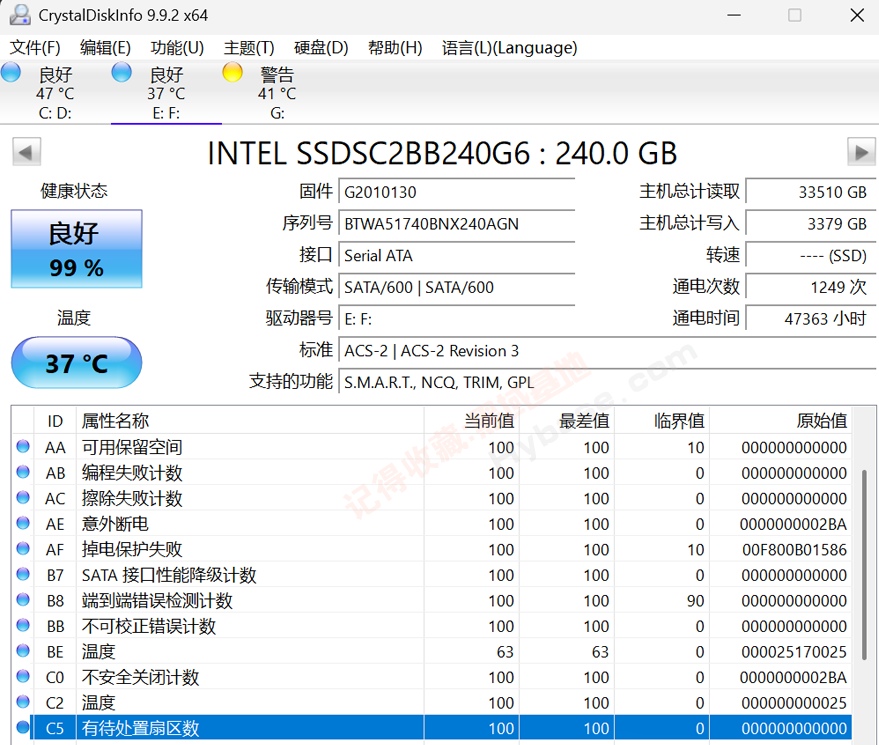Image resolution: width=879 pixels, height=745 pixels.
Task: Click the 当前值 column header
Action: pyautogui.click(x=471, y=420)
